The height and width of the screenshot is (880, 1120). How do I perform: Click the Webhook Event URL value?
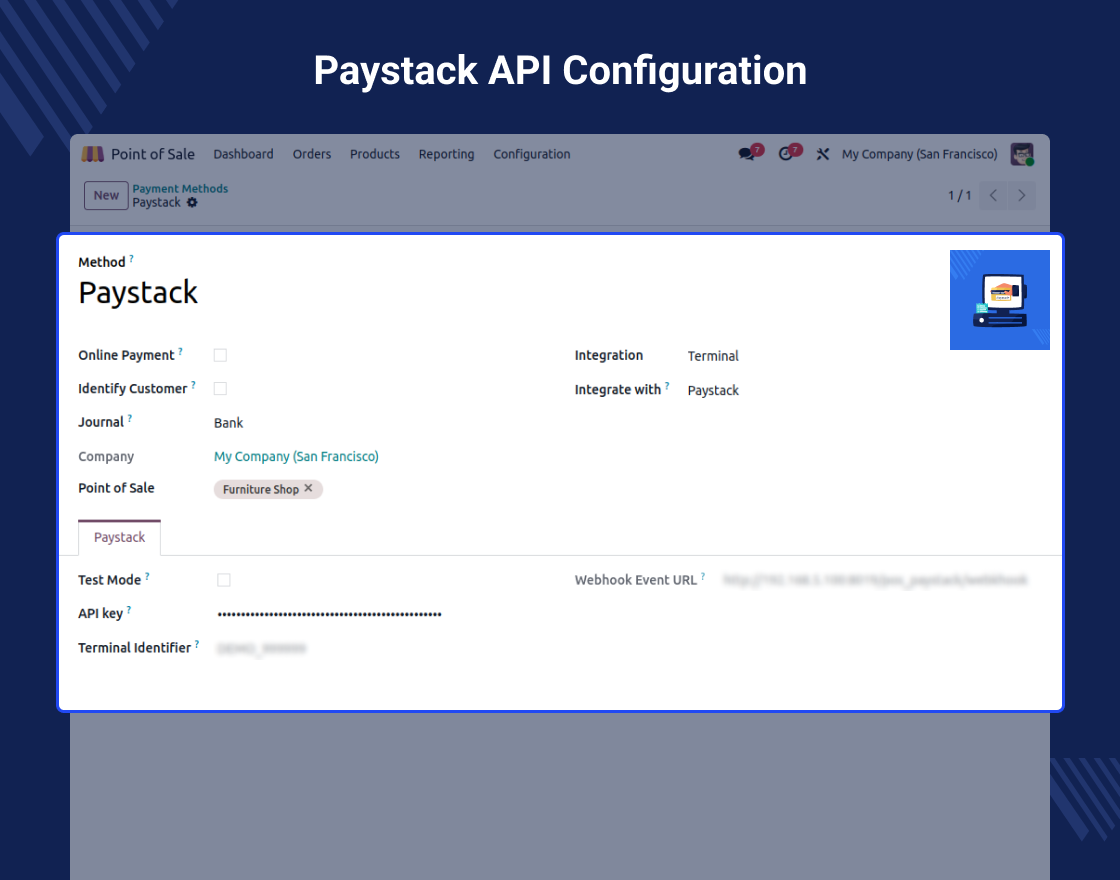875,580
